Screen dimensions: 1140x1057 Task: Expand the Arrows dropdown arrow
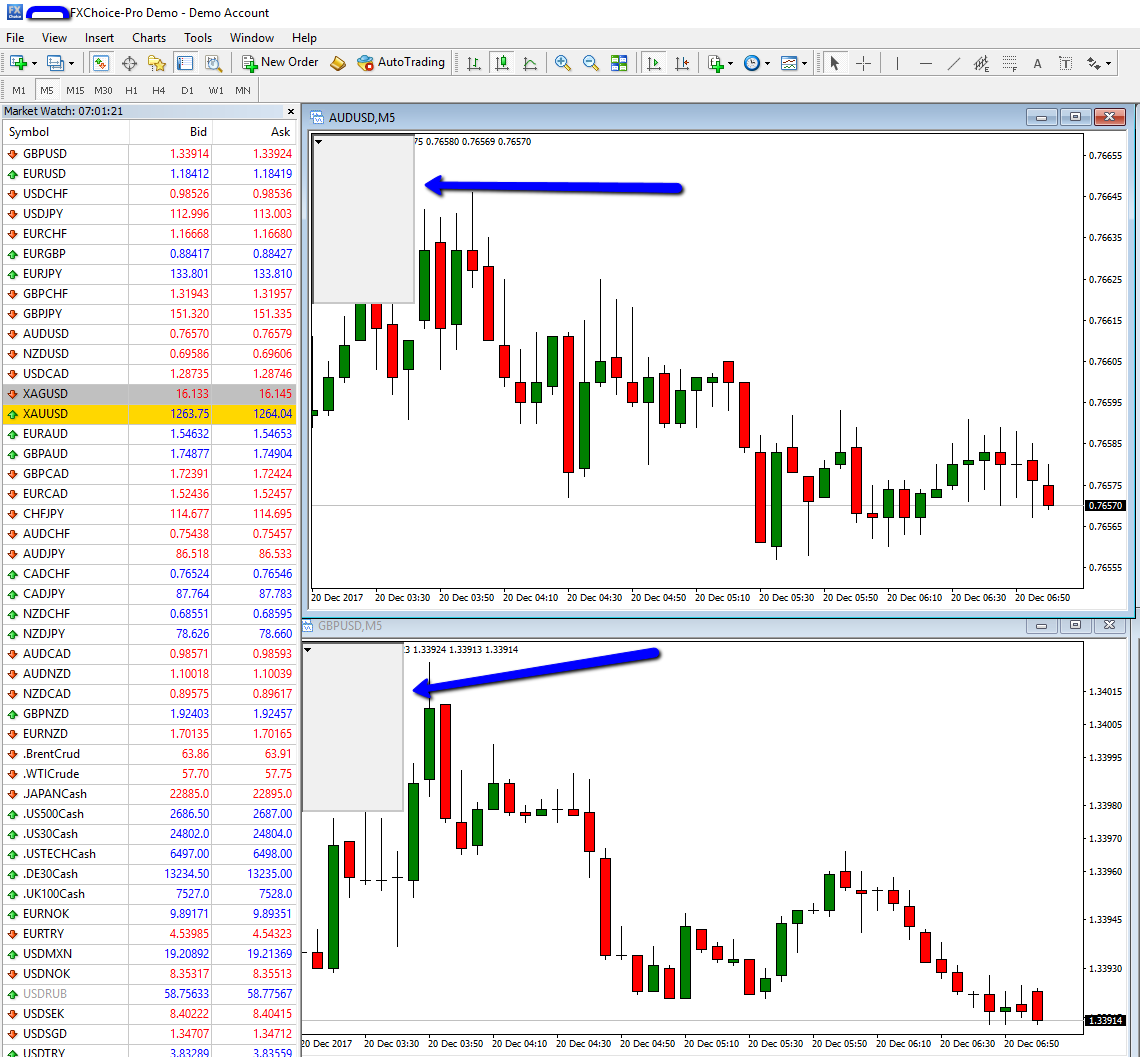(1109, 64)
